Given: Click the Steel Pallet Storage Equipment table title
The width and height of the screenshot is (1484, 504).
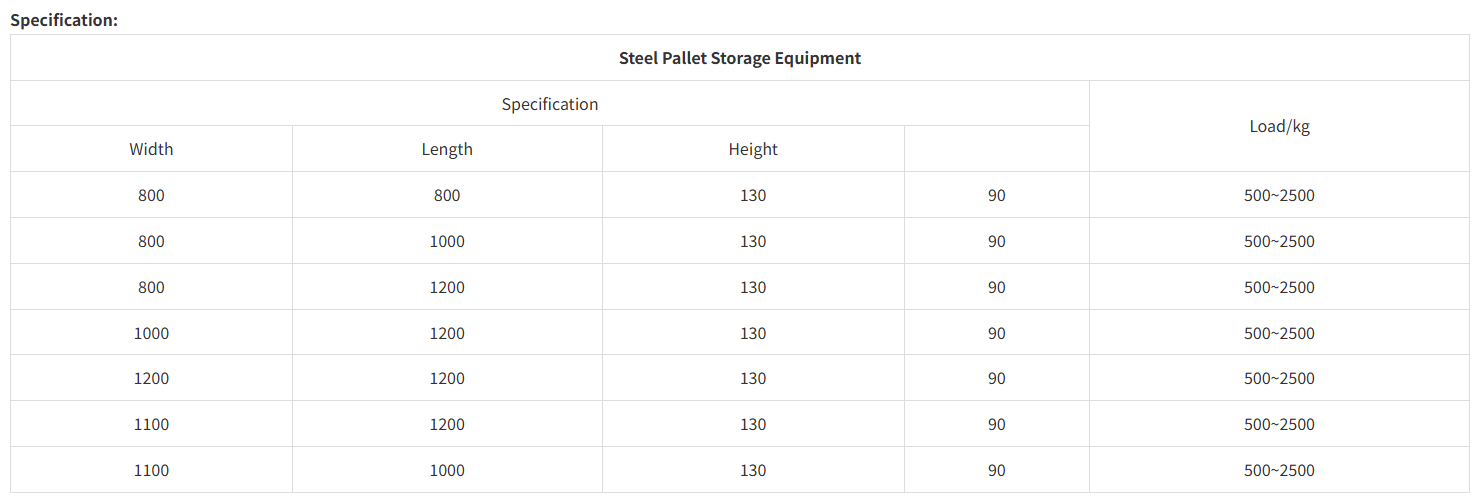Looking at the screenshot, I should (739, 58).
